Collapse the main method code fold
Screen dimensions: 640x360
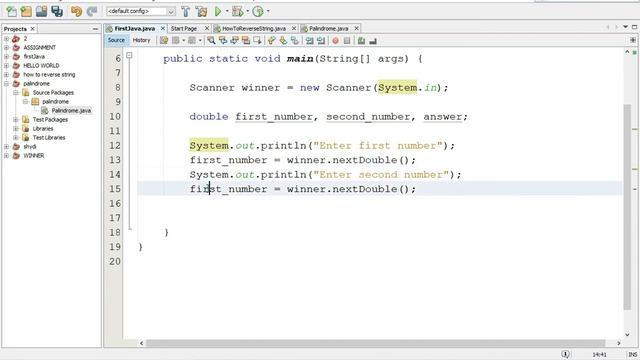129,55
